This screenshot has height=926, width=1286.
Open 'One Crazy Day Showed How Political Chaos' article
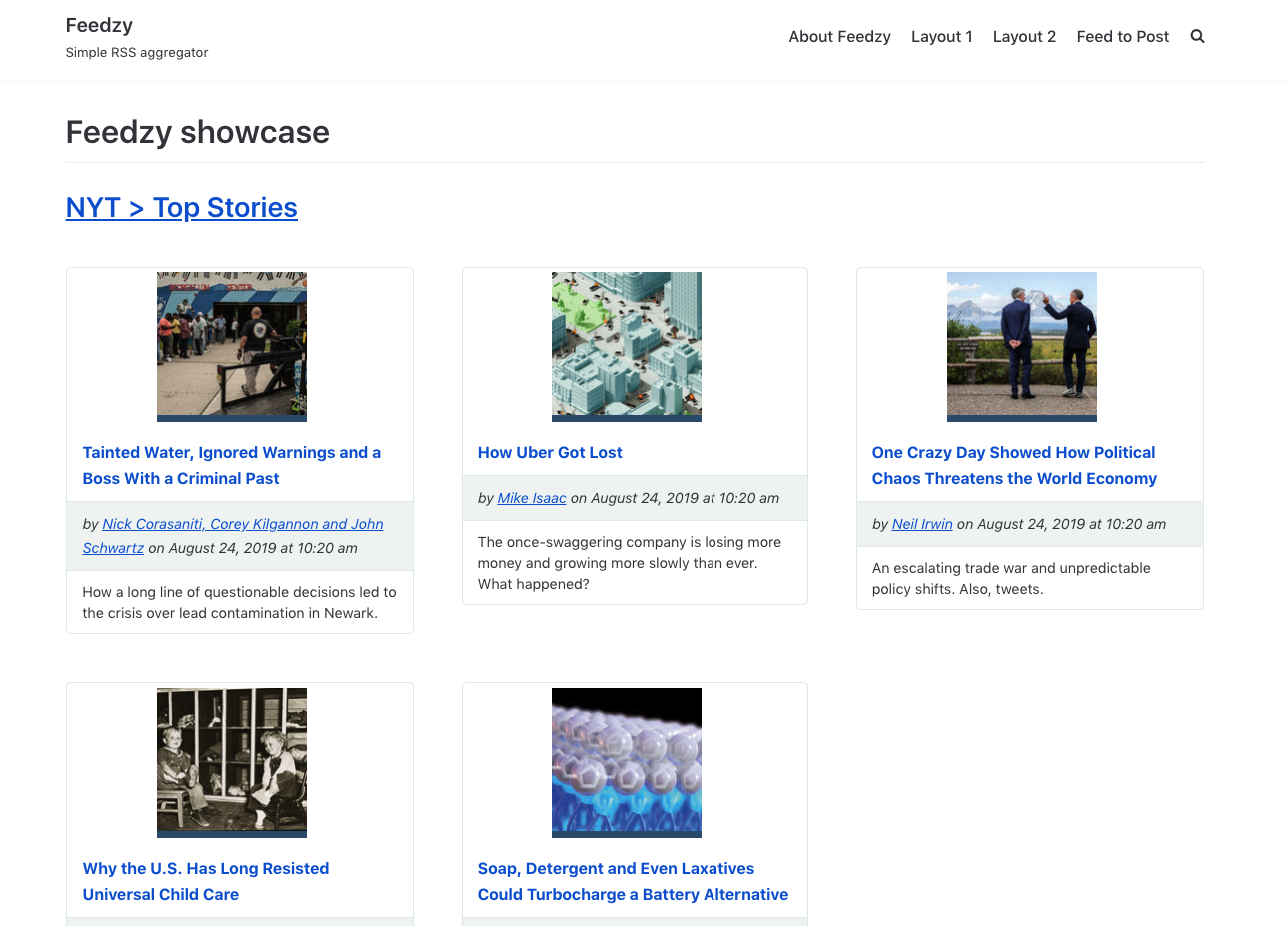click(x=1014, y=465)
